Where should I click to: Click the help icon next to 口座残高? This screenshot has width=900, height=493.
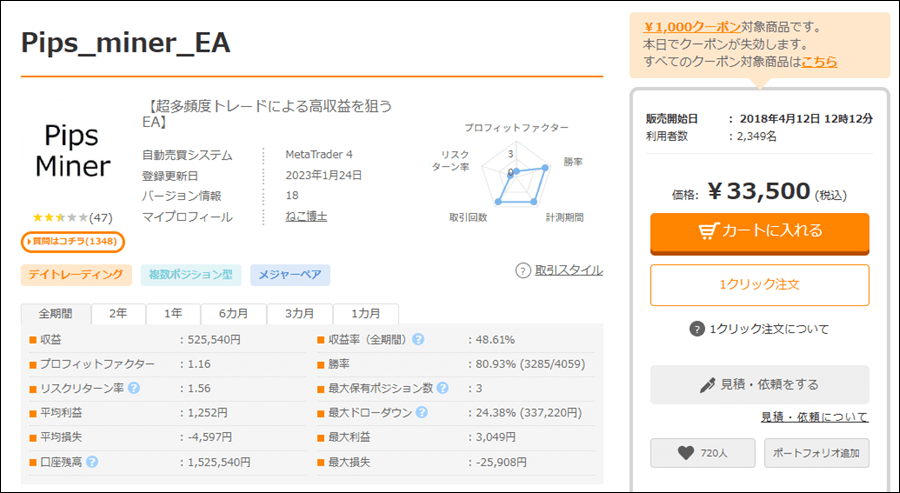[x=92, y=462]
